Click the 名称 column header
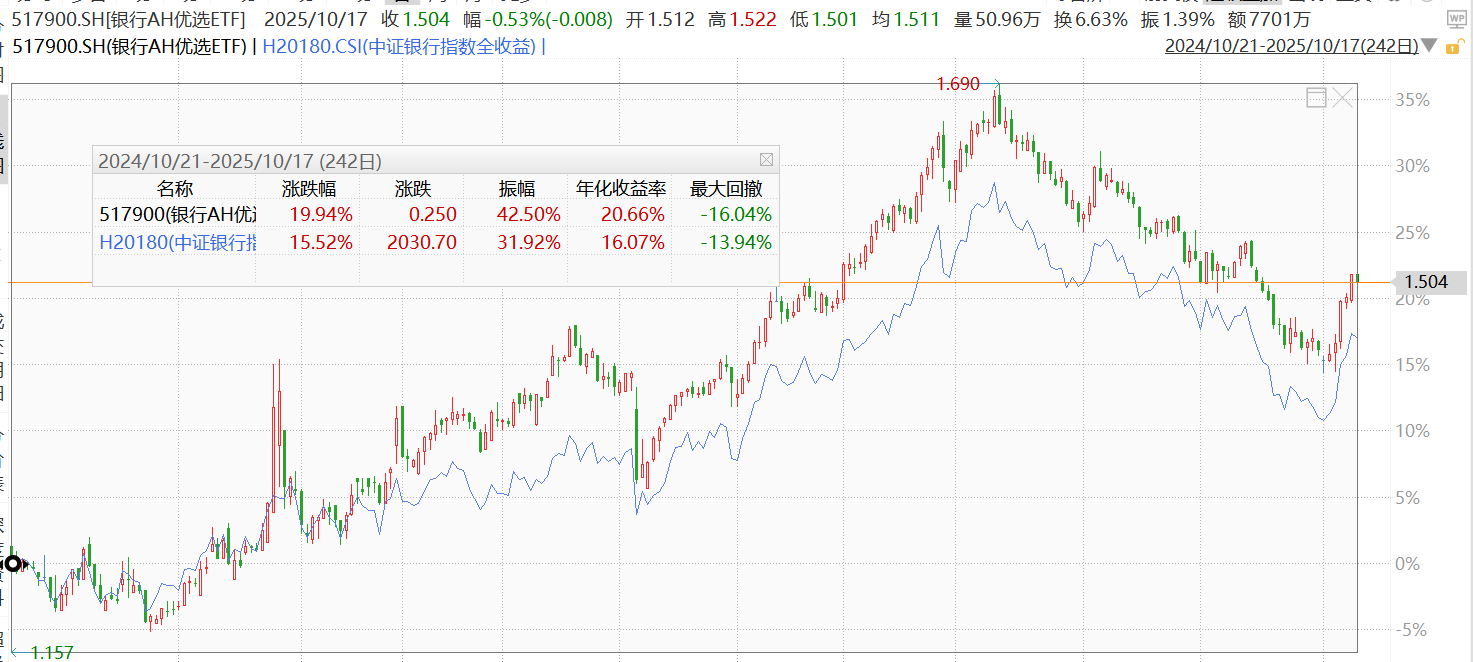The image size is (1473, 662). [x=175, y=188]
